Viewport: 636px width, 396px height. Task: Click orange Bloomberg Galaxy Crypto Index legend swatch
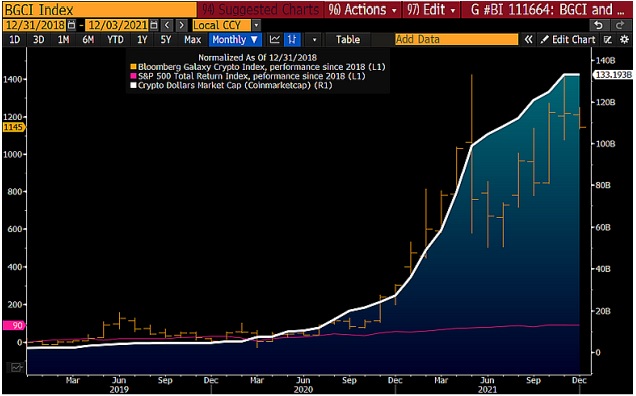pyautogui.click(x=133, y=67)
